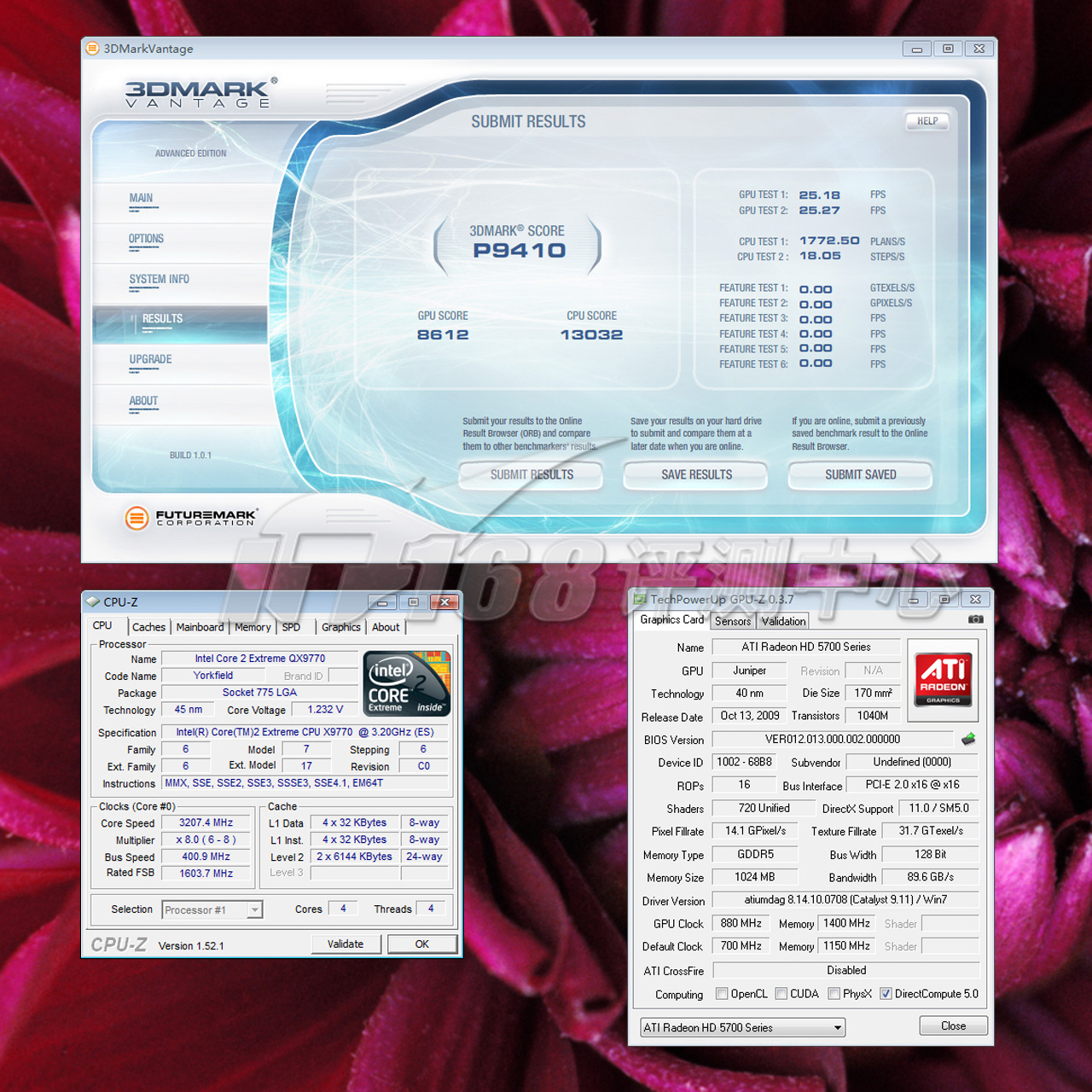
Task: Switch to the Mainboard tab in CPU-Z
Action: (200, 627)
